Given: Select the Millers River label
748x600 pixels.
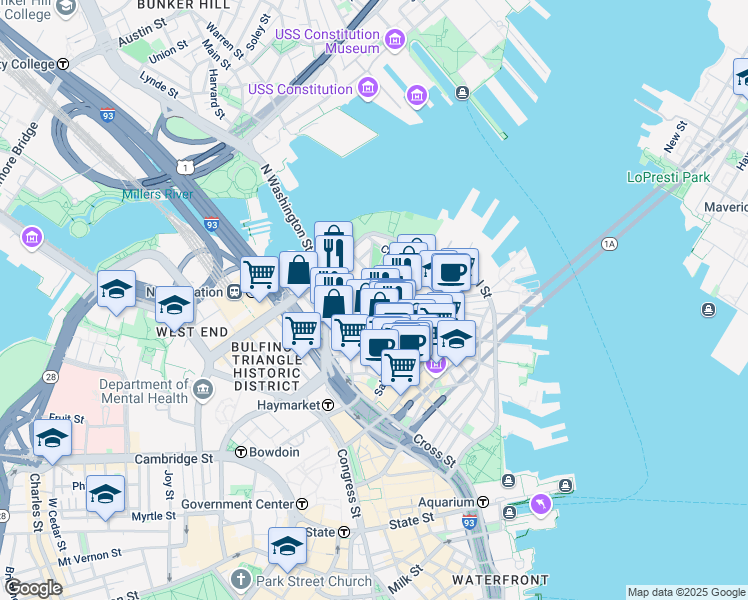Looking at the screenshot, I should [x=157, y=194].
